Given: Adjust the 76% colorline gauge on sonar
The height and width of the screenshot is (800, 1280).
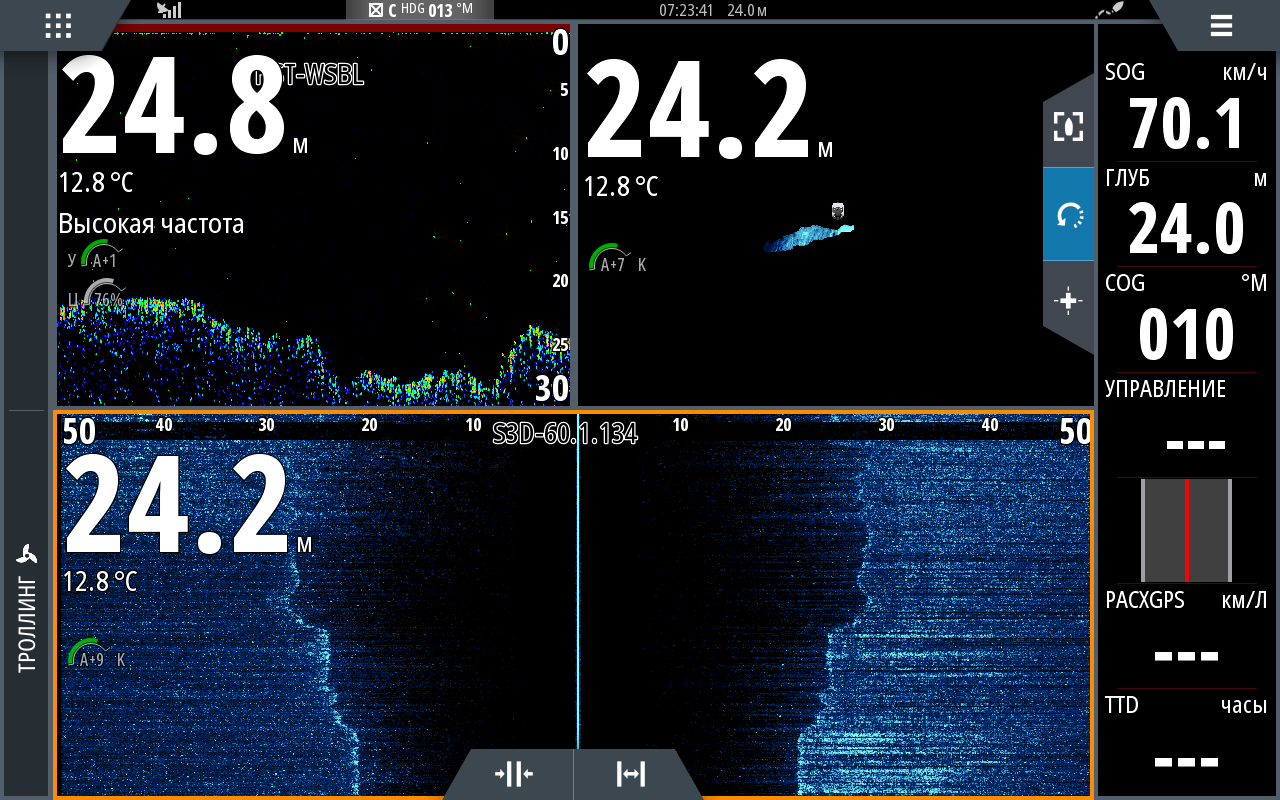Looking at the screenshot, I should tap(98, 296).
